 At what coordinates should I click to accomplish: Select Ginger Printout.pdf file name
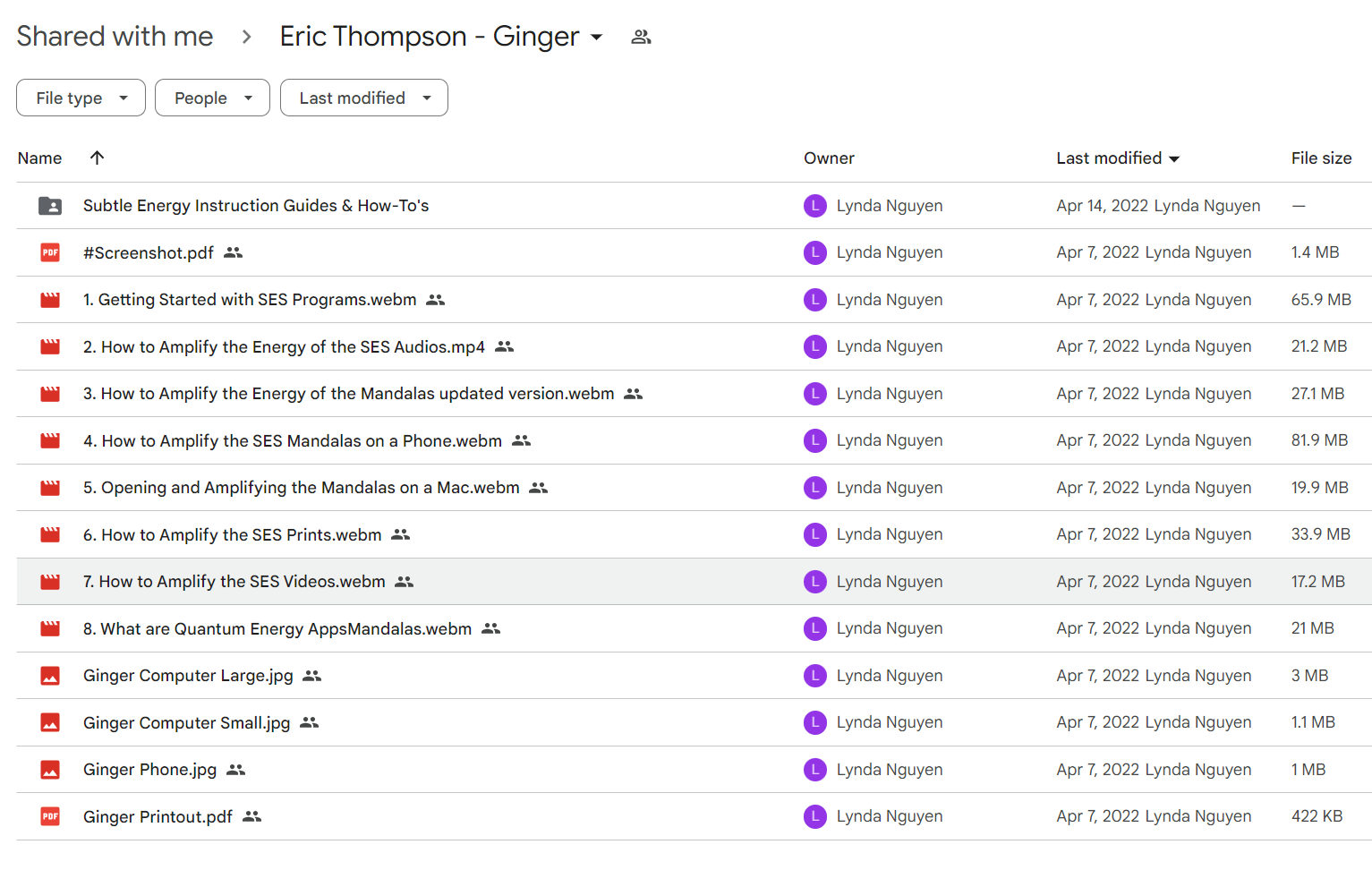coord(158,816)
